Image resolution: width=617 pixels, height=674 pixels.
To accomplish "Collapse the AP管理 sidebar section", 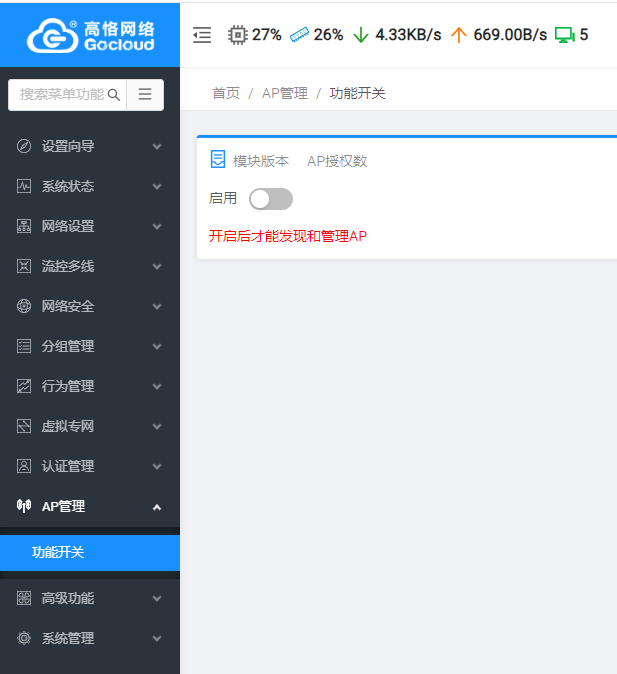I will [x=89, y=506].
